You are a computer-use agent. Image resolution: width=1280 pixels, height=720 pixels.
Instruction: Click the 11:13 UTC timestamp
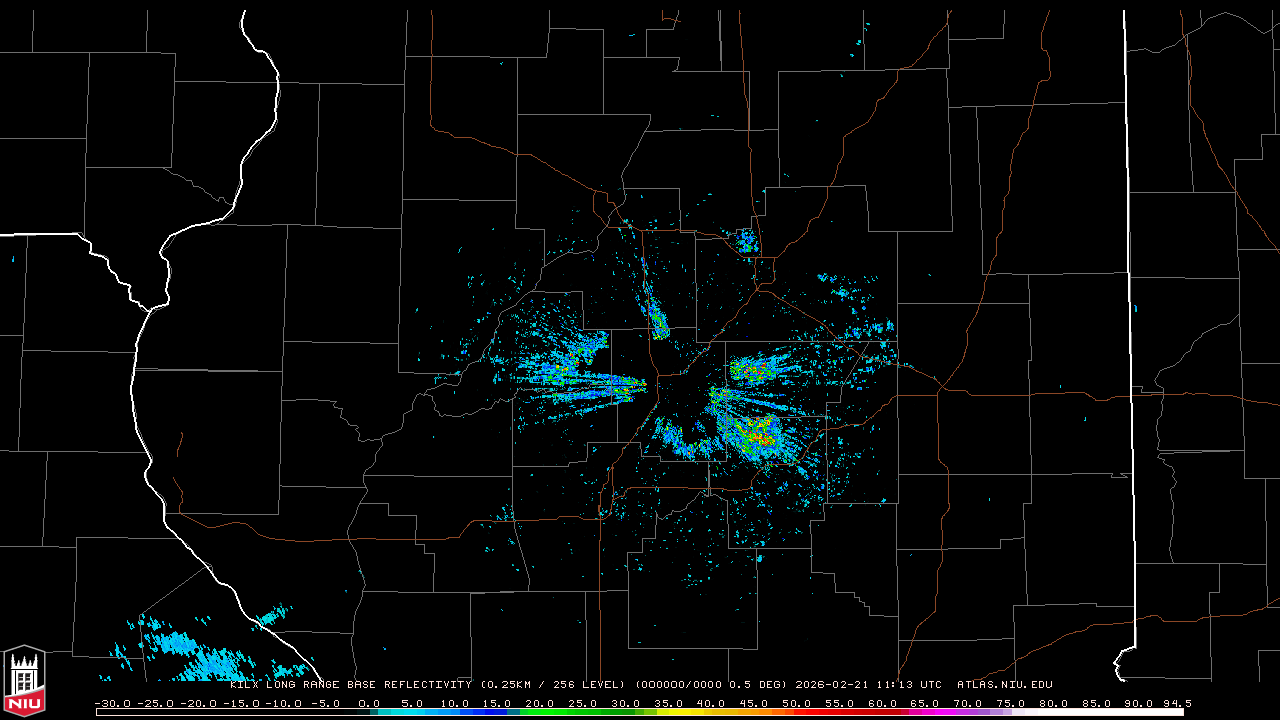pyautogui.click(x=911, y=685)
